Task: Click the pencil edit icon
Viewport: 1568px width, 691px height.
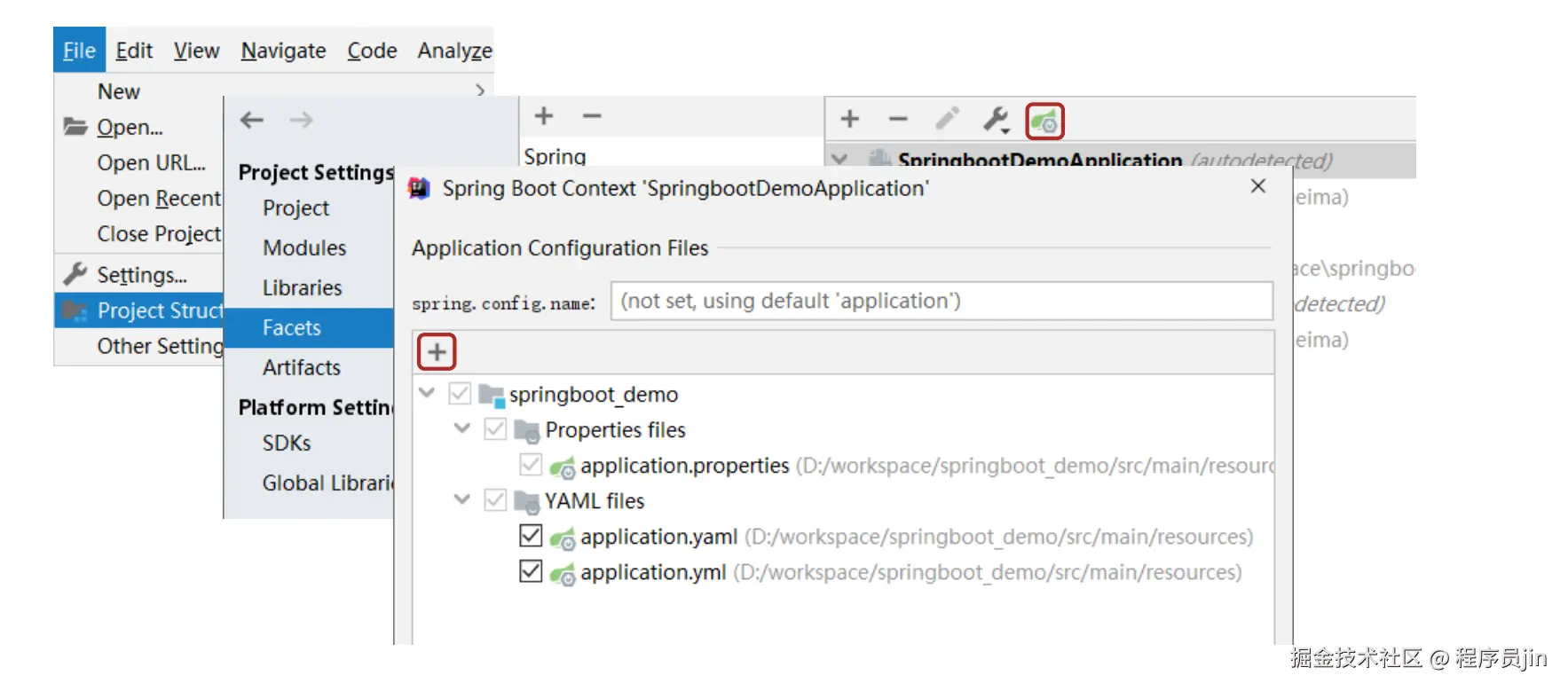Action: (947, 119)
